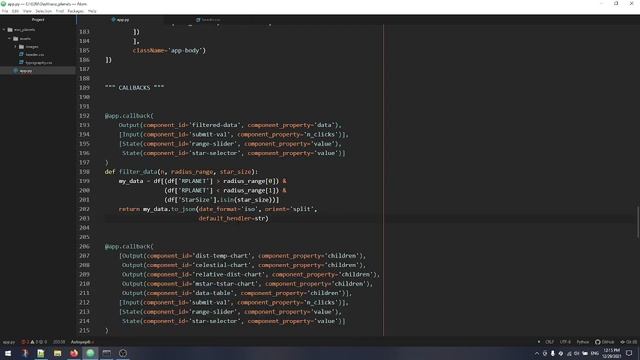Click line number 198 in the gutter
This screenshot has width=640, height=360.
click(x=84, y=171)
